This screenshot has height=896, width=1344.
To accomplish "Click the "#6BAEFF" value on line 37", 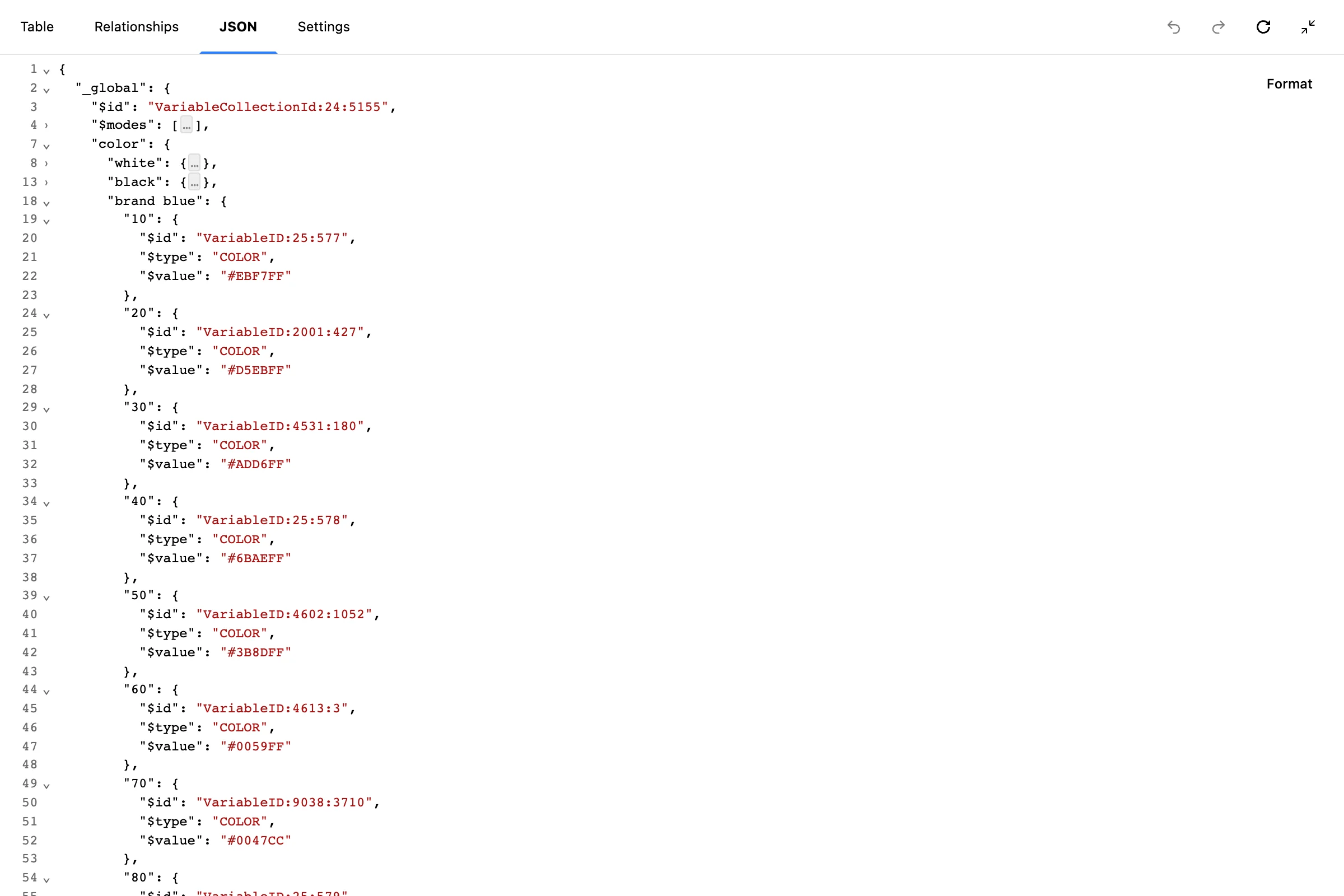I will [256, 558].
